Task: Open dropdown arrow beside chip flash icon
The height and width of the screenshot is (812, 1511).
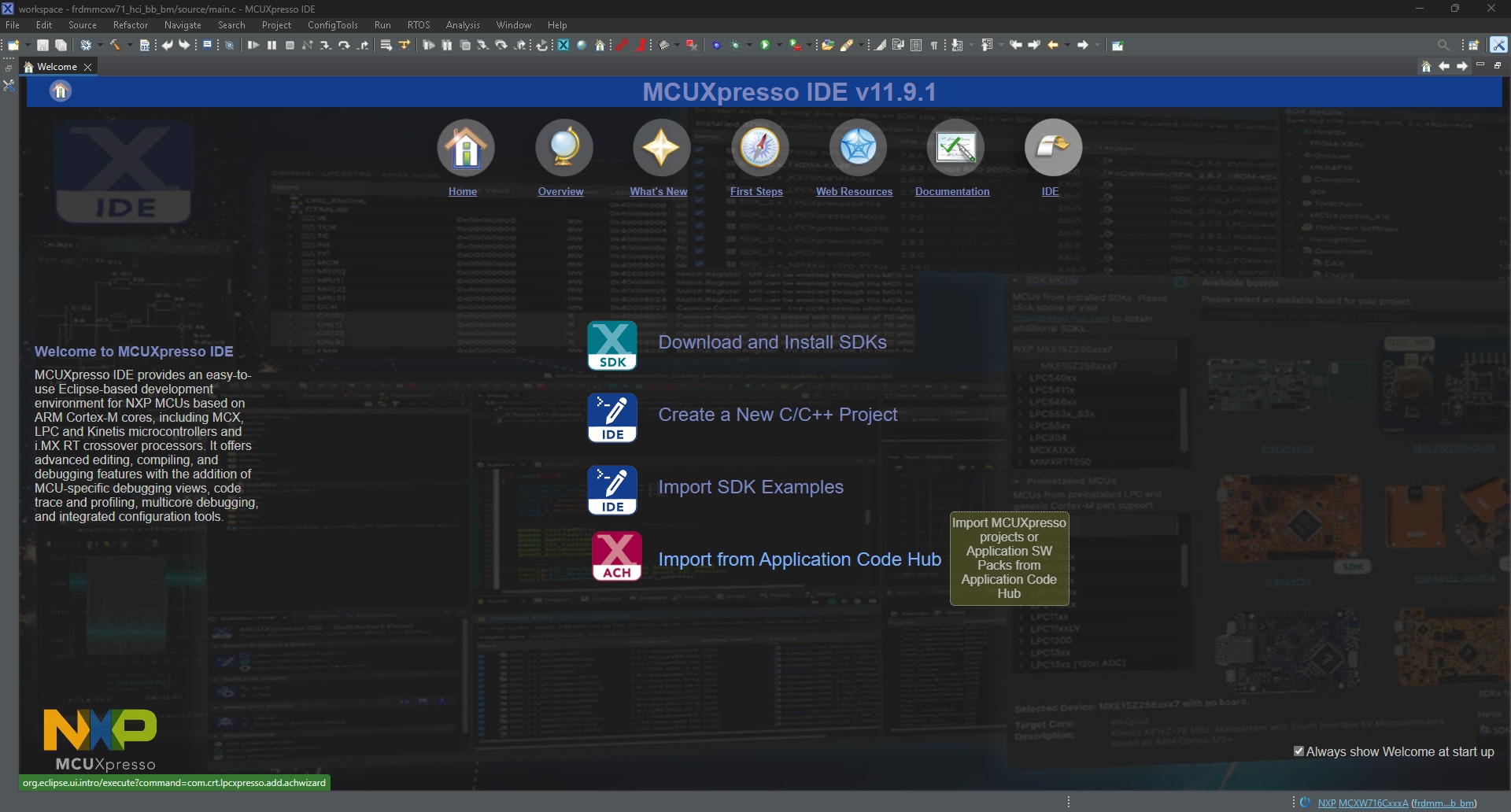Action: pos(677,45)
